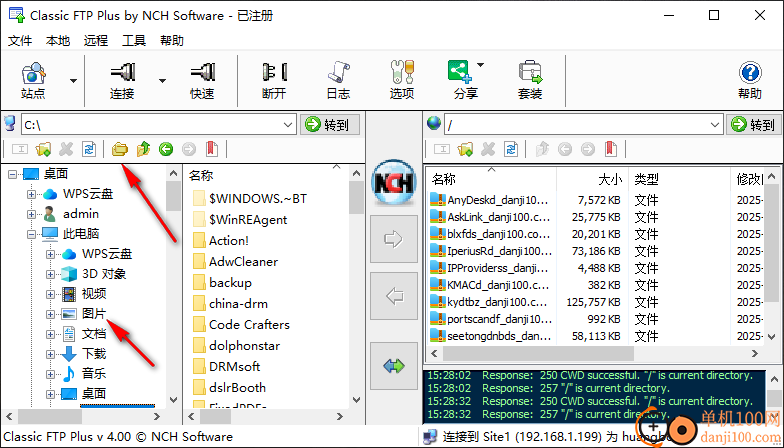Select 音乐 in the folder tree
Screen dimensions: 784x448
point(94,374)
